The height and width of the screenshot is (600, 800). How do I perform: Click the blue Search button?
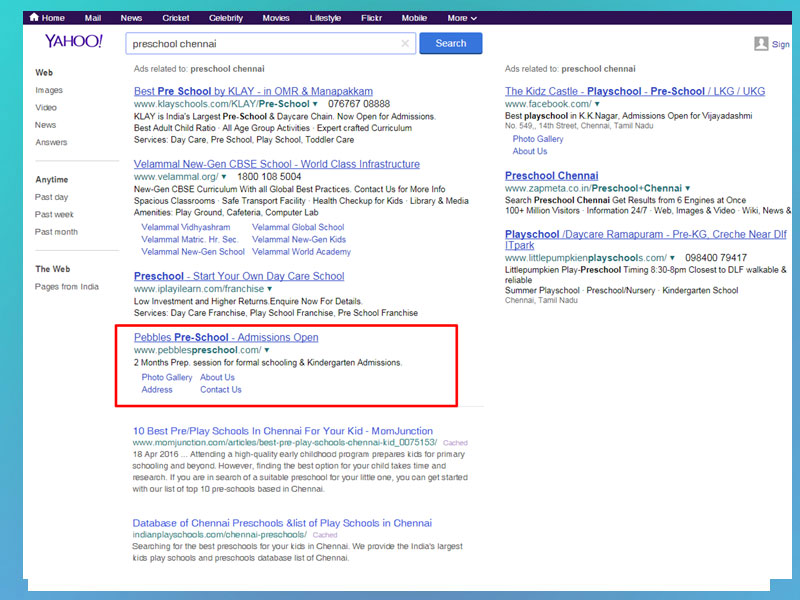[451, 43]
